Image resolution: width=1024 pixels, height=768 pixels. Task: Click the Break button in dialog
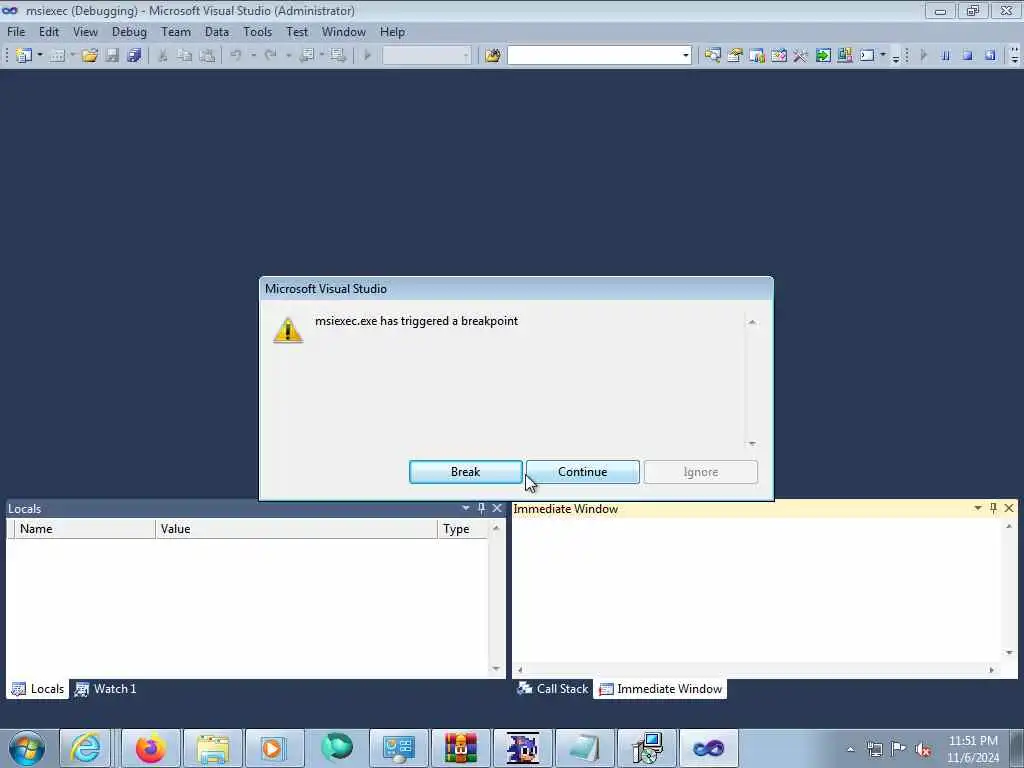pos(466,472)
